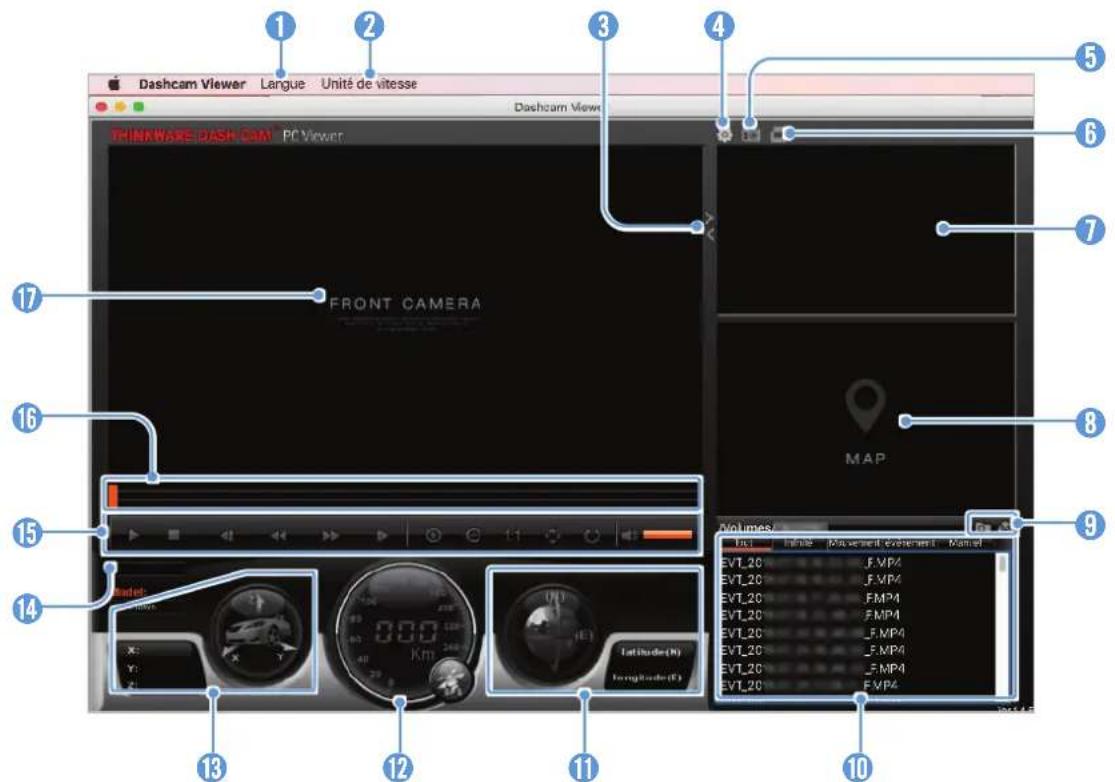Select the Infinie playlist tab
This screenshot has height=782, width=1115.
[798, 542]
